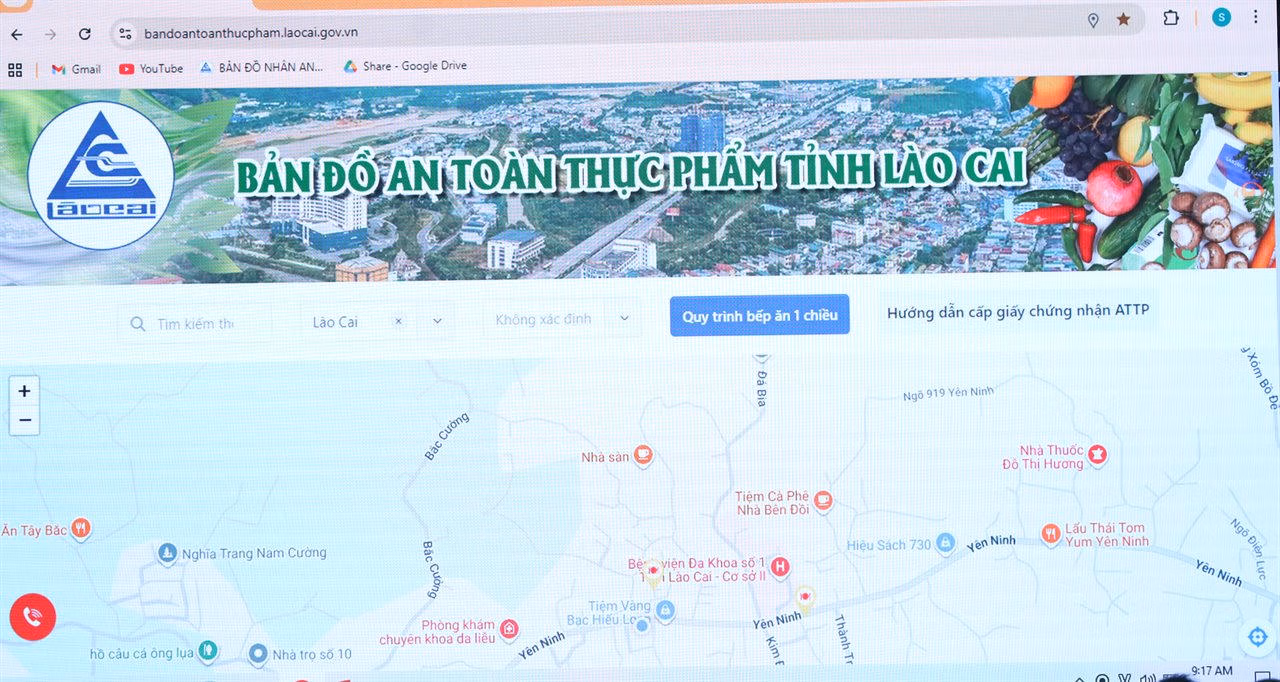Image resolution: width=1280 pixels, height=682 pixels.
Task: Click the locate-me crosshair map icon
Action: [1256, 637]
